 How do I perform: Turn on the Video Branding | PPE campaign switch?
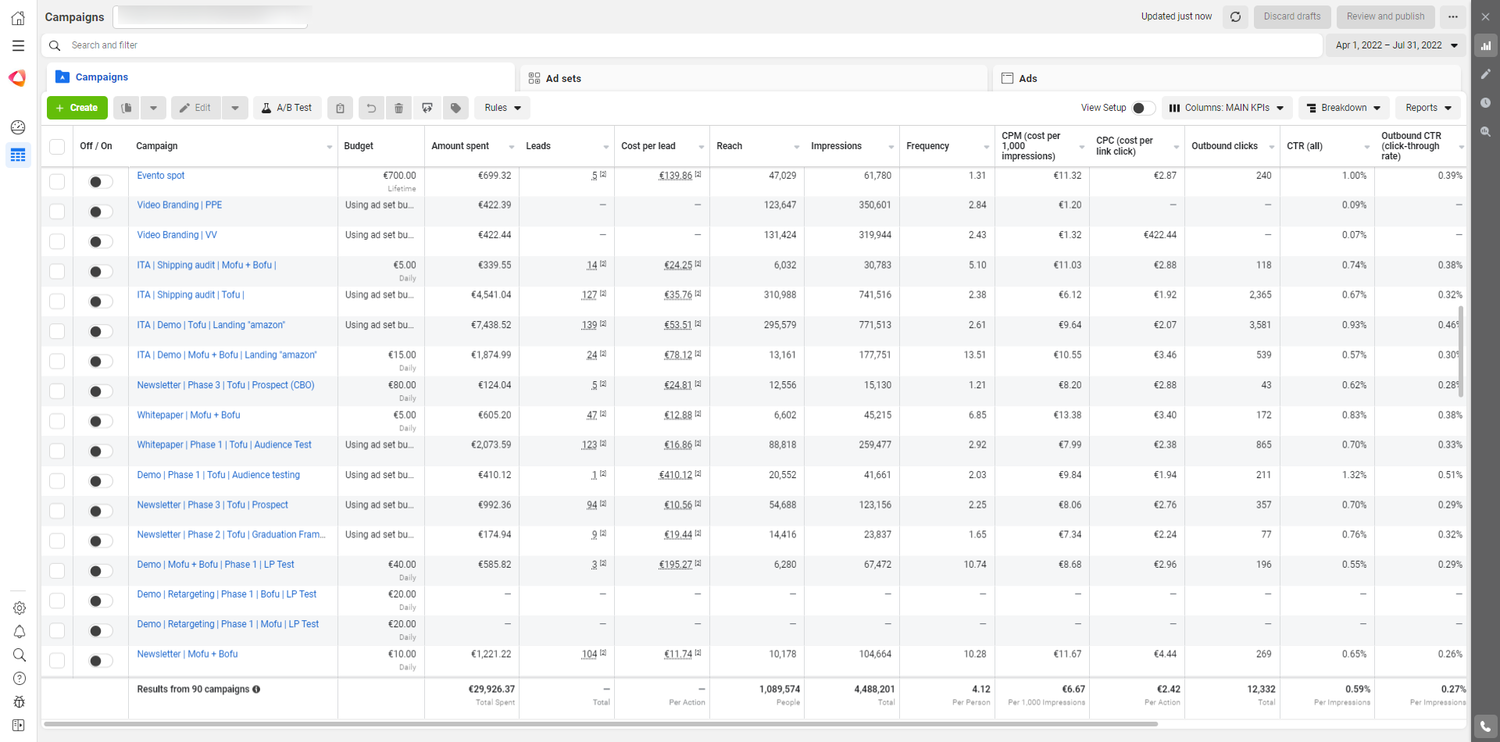pyautogui.click(x=100, y=212)
